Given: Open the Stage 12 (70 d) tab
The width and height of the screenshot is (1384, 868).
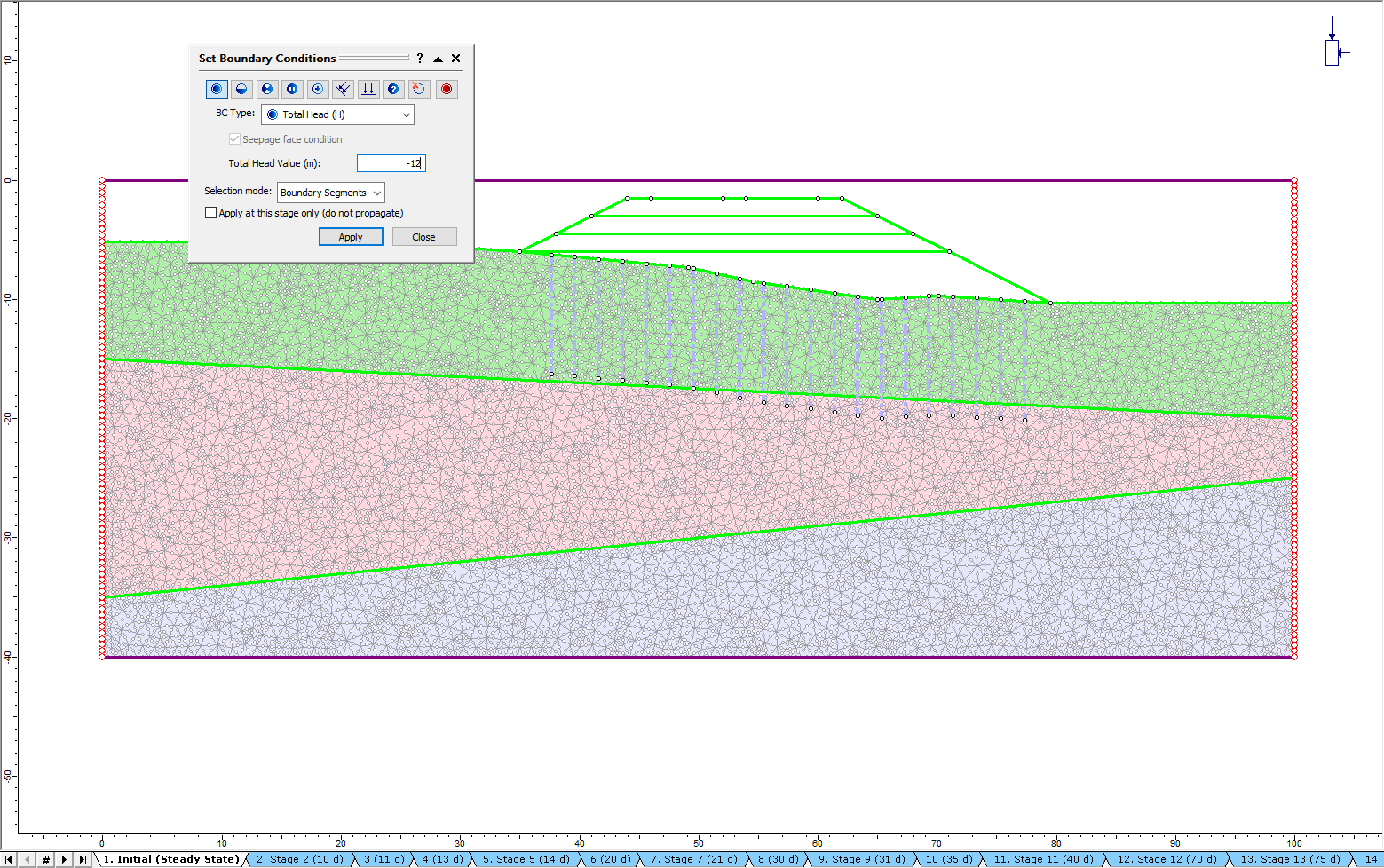Looking at the screenshot, I should click(x=1168, y=859).
